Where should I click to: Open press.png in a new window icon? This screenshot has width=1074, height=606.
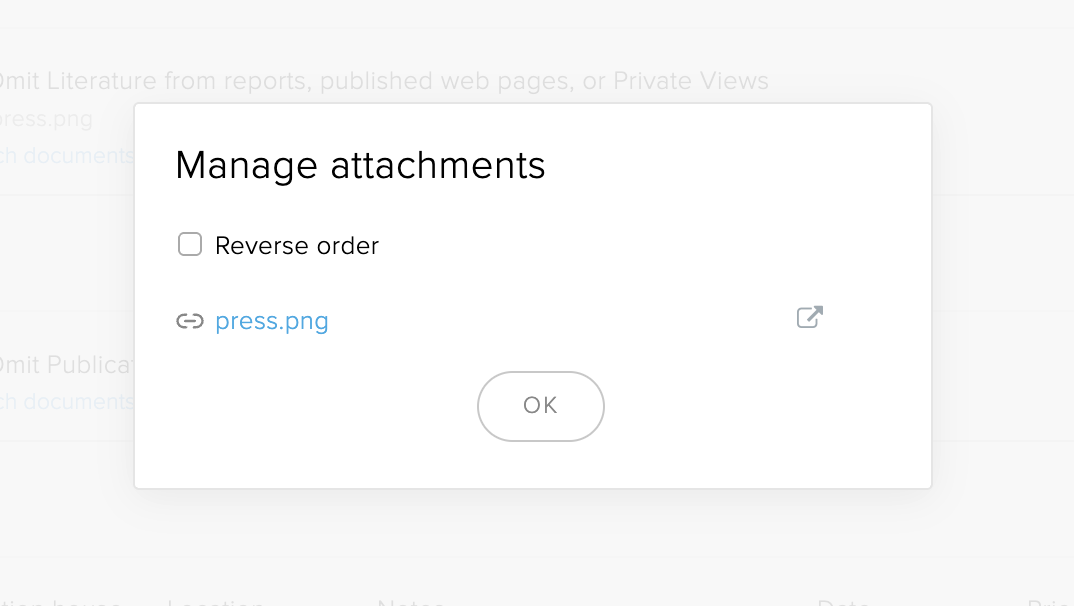click(809, 318)
